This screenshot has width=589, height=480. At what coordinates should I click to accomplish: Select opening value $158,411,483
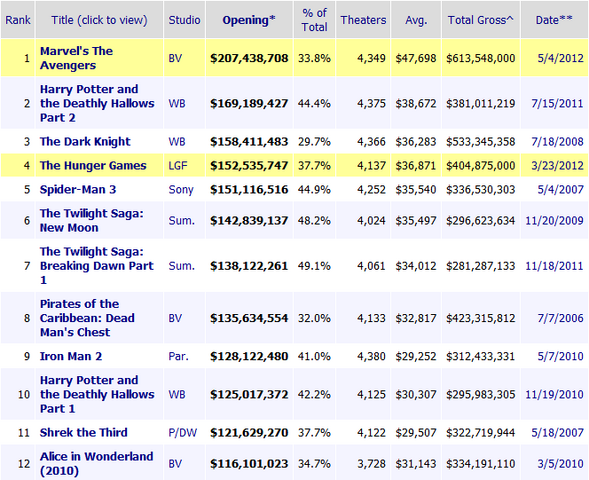[x=249, y=142]
